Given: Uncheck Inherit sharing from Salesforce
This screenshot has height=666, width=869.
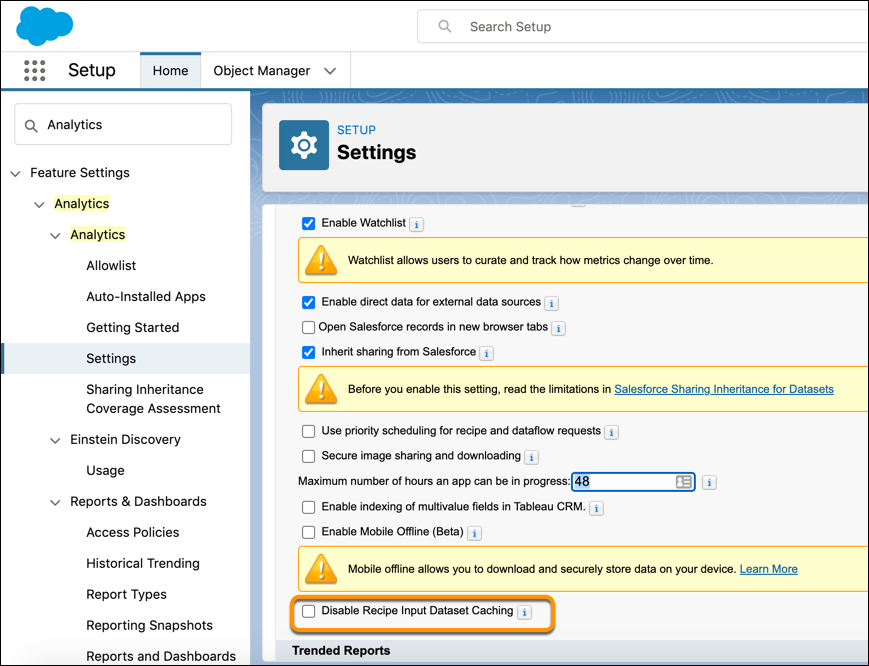Looking at the screenshot, I should [x=308, y=352].
